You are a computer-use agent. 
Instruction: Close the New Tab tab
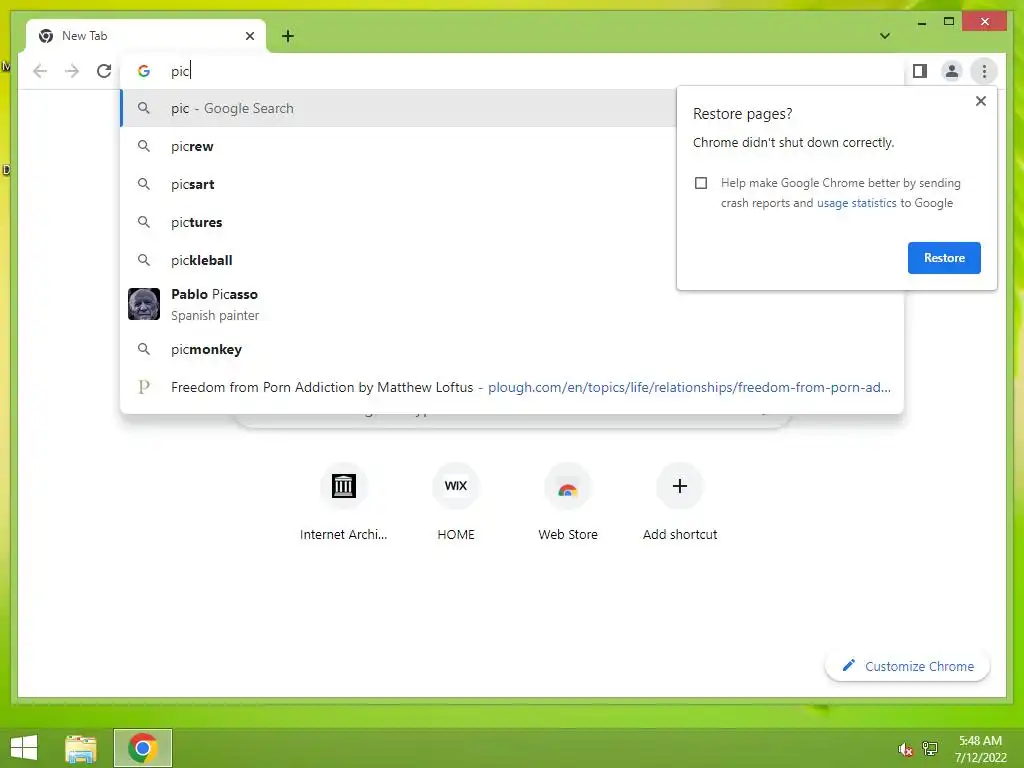249,36
